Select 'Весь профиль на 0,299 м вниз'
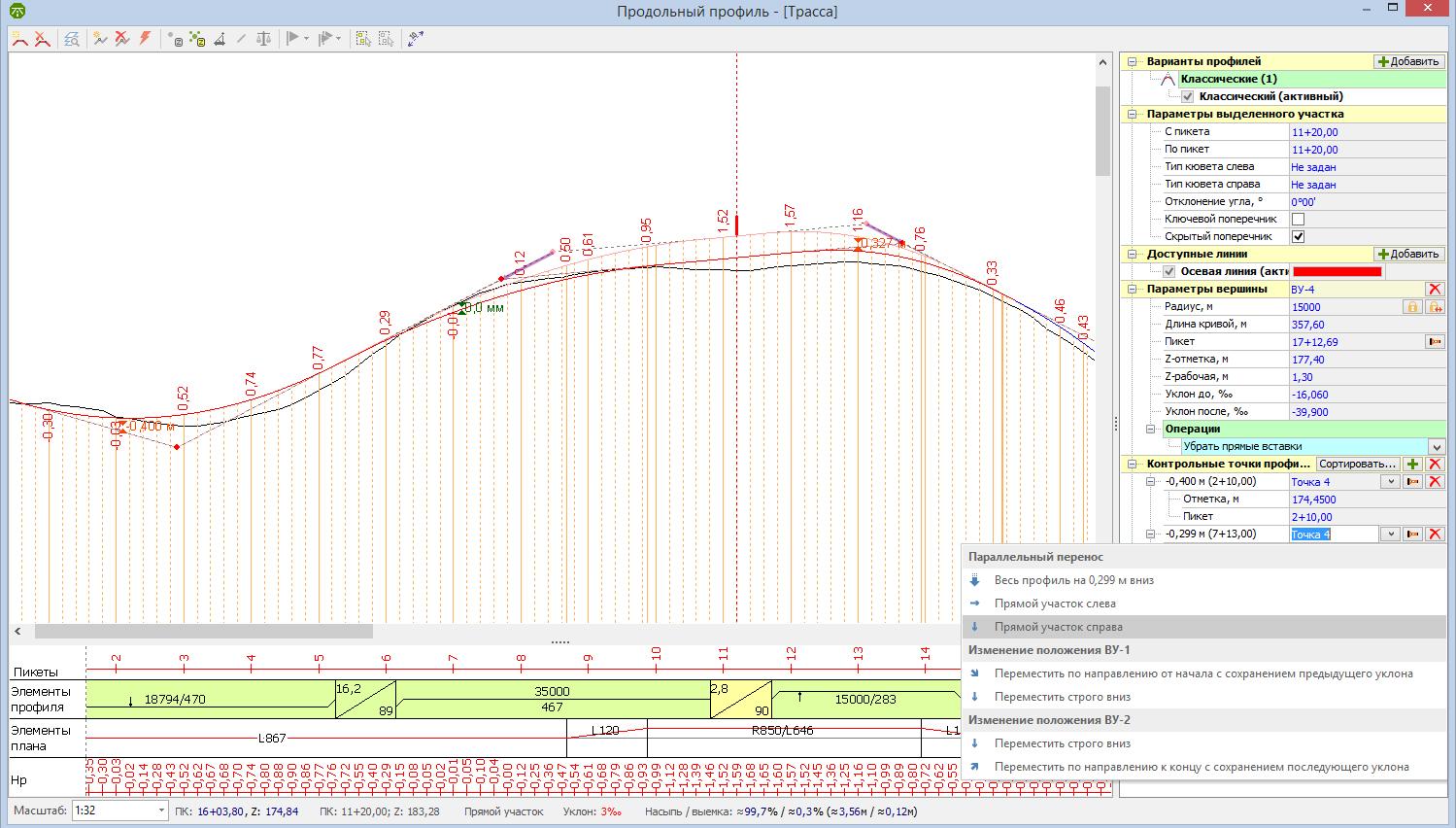 1073,580
